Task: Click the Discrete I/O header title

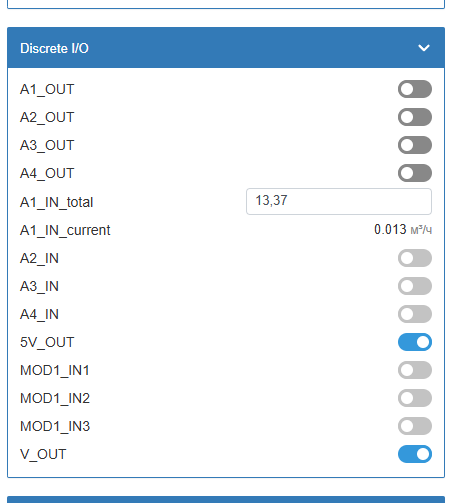Action: point(54,48)
